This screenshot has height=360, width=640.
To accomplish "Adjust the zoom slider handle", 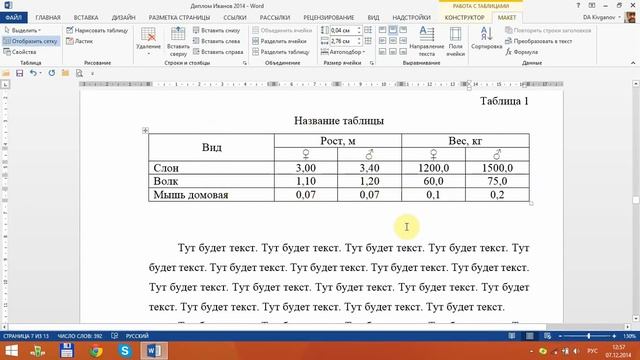I will [x=589, y=336].
